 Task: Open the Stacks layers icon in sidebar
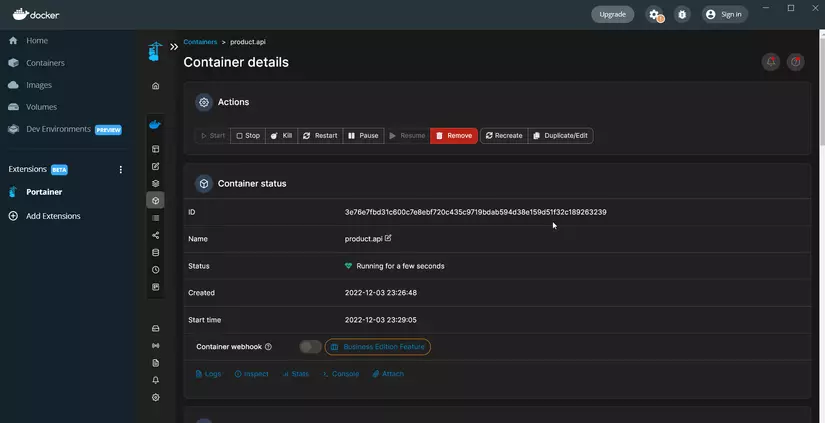[x=155, y=184]
